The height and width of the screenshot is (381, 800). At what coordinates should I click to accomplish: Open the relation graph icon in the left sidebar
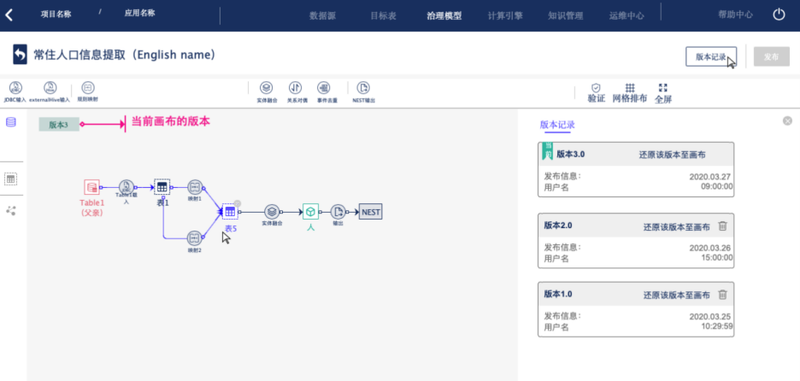pos(11,210)
